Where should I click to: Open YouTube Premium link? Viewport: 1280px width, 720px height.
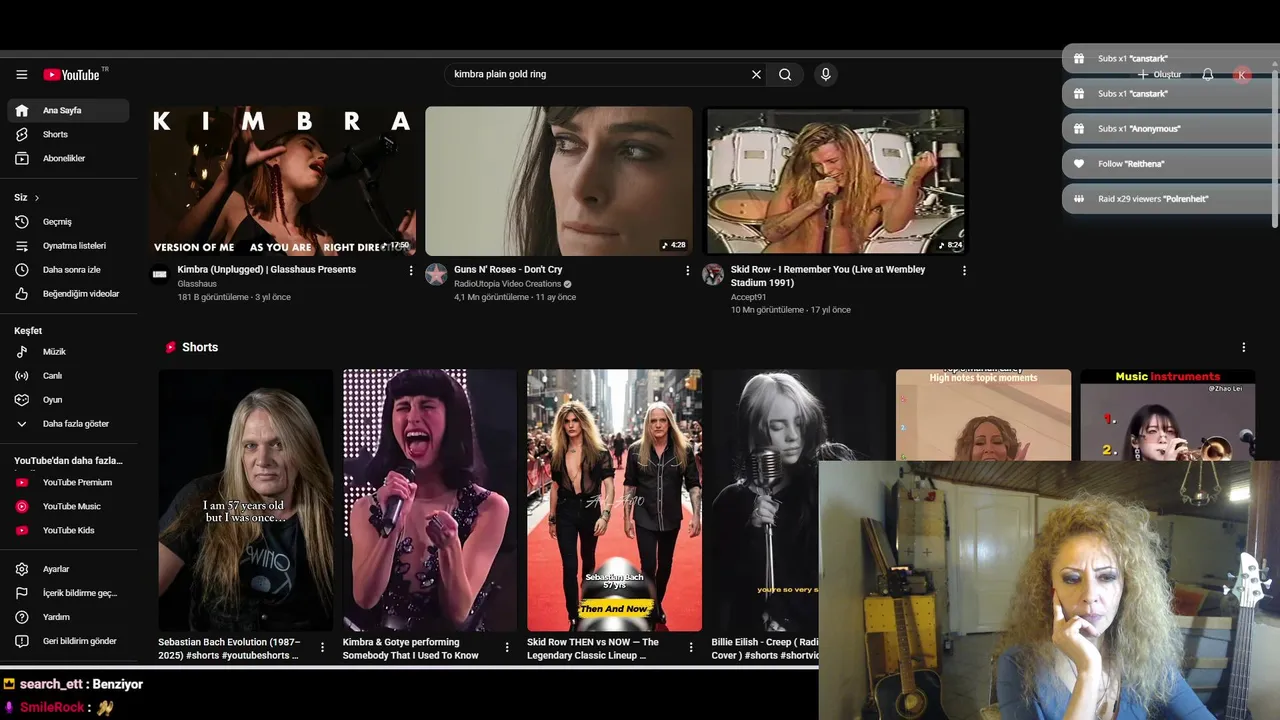tap(68, 482)
